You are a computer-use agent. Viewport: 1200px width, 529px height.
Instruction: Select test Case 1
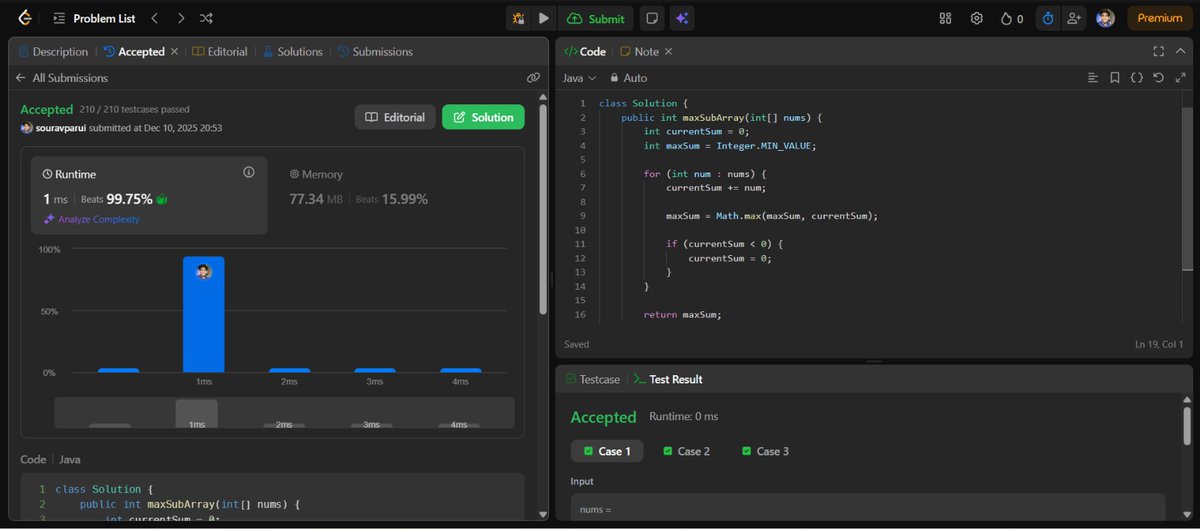607,451
